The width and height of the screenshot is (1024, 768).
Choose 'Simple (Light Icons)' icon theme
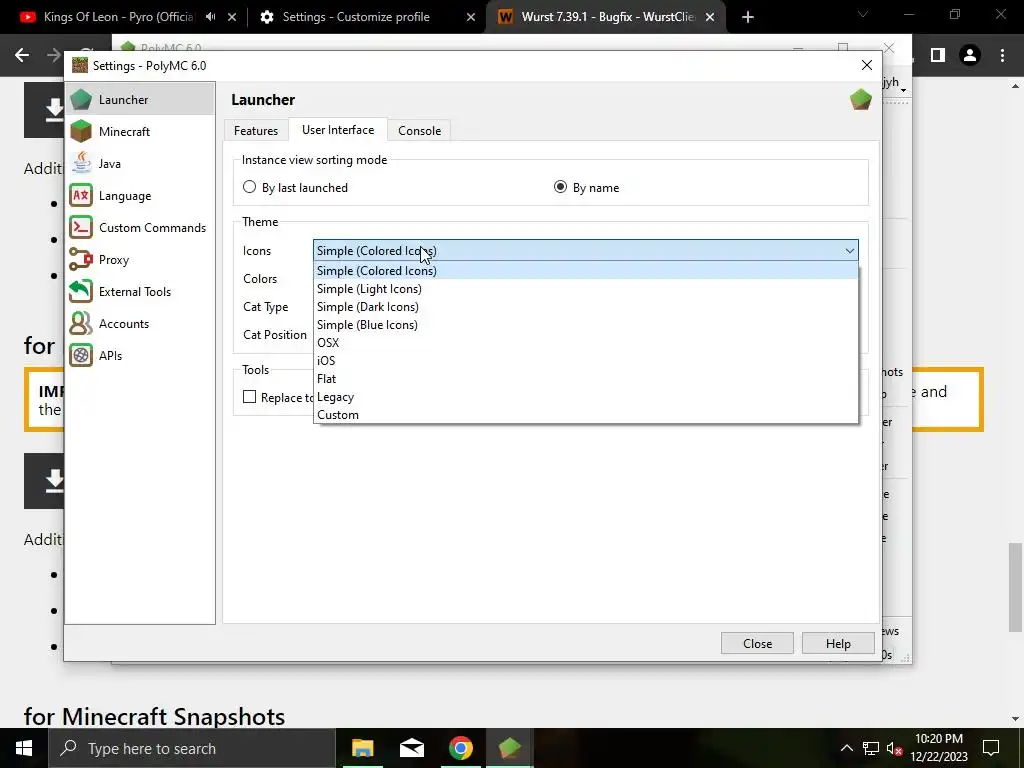[x=586, y=289]
